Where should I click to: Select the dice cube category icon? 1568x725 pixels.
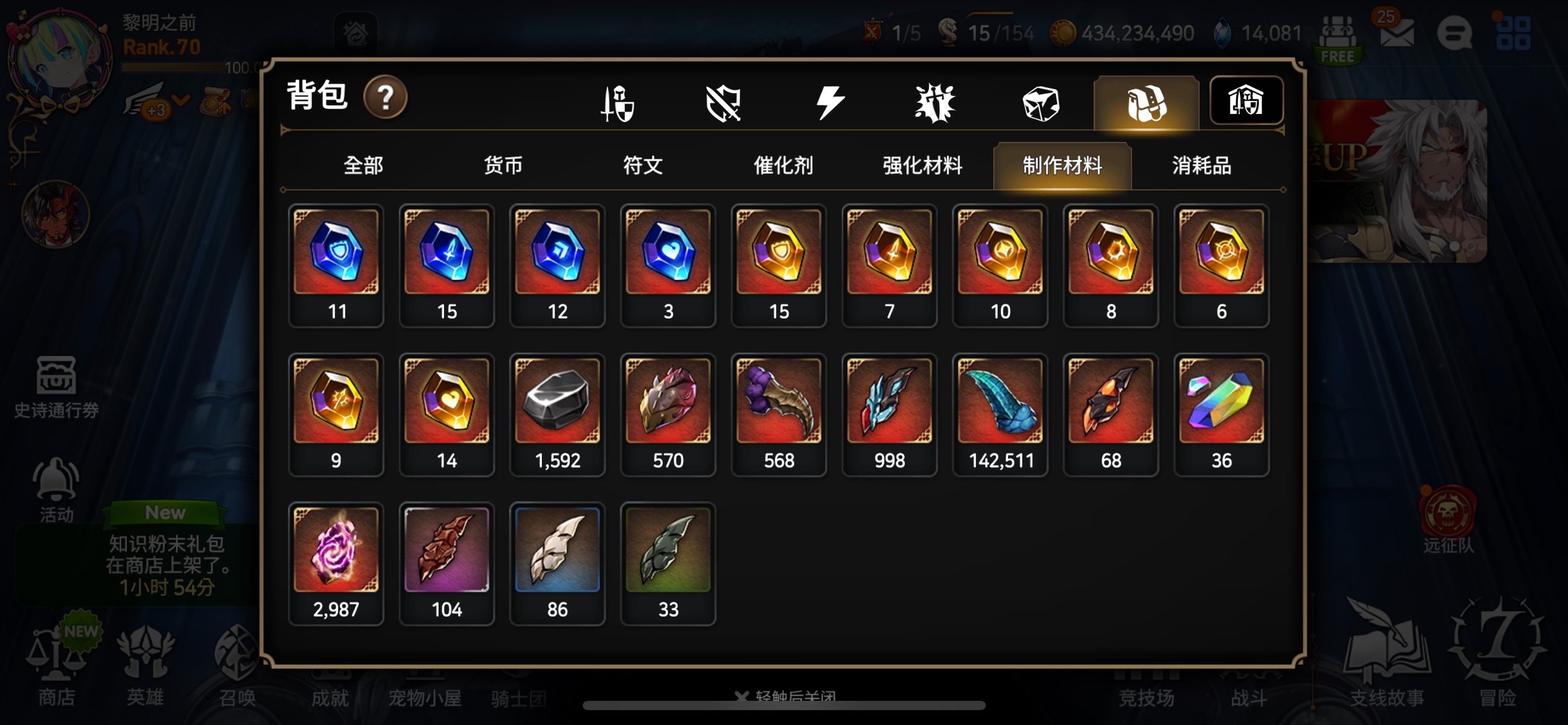(x=1041, y=103)
